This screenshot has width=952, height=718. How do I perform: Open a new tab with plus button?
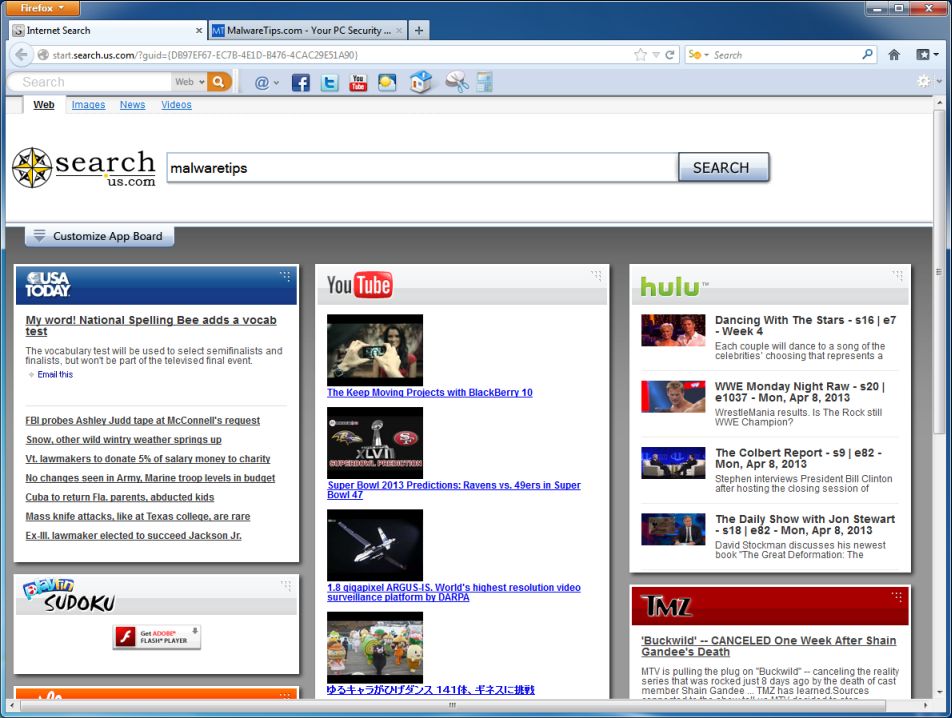point(418,30)
